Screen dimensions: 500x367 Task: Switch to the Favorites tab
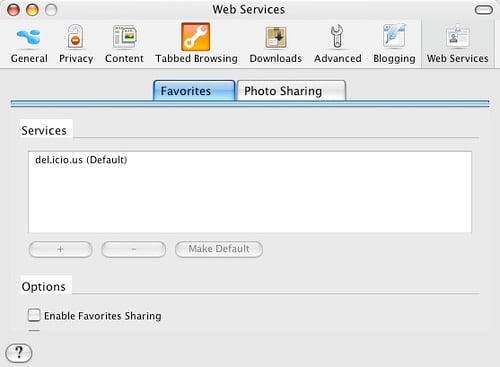pyautogui.click(x=194, y=90)
